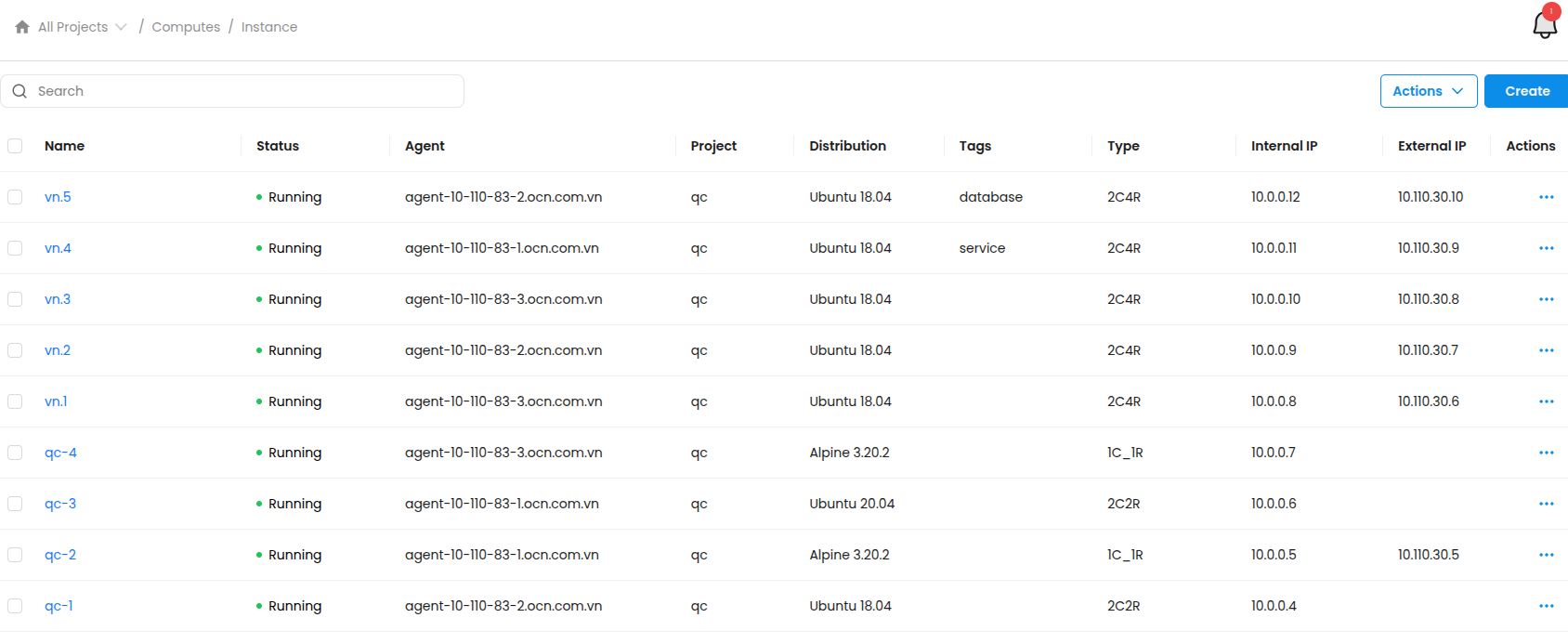The height and width of the screenshot is (644, 1568).
Task: Open the vn.5 instance link
Action: [x=58, y=197]
